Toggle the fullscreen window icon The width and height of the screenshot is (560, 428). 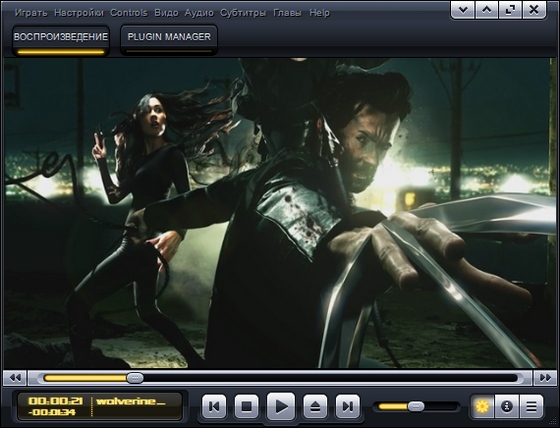[x=510, y=10]
